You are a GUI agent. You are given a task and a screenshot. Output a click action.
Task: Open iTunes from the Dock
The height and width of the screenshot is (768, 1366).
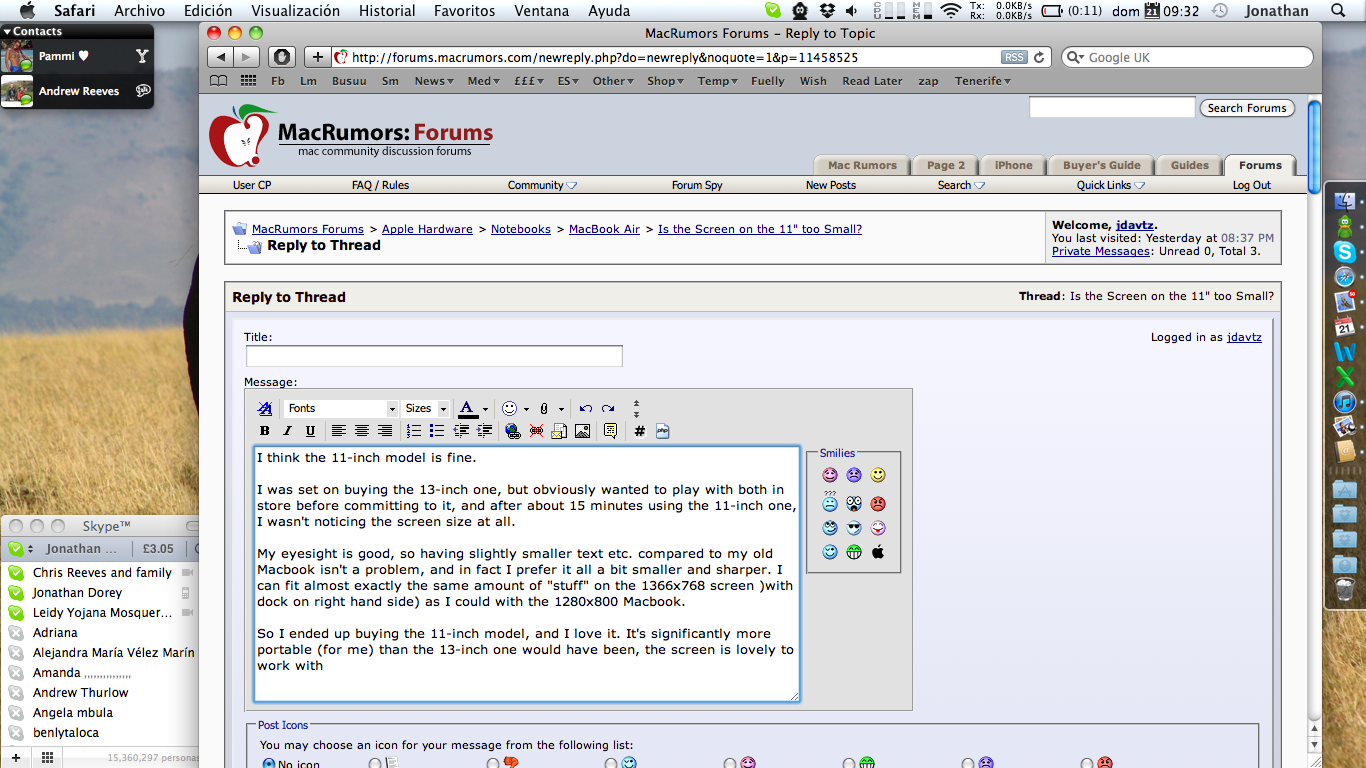pyautogui.click(x=1345, y=401)
